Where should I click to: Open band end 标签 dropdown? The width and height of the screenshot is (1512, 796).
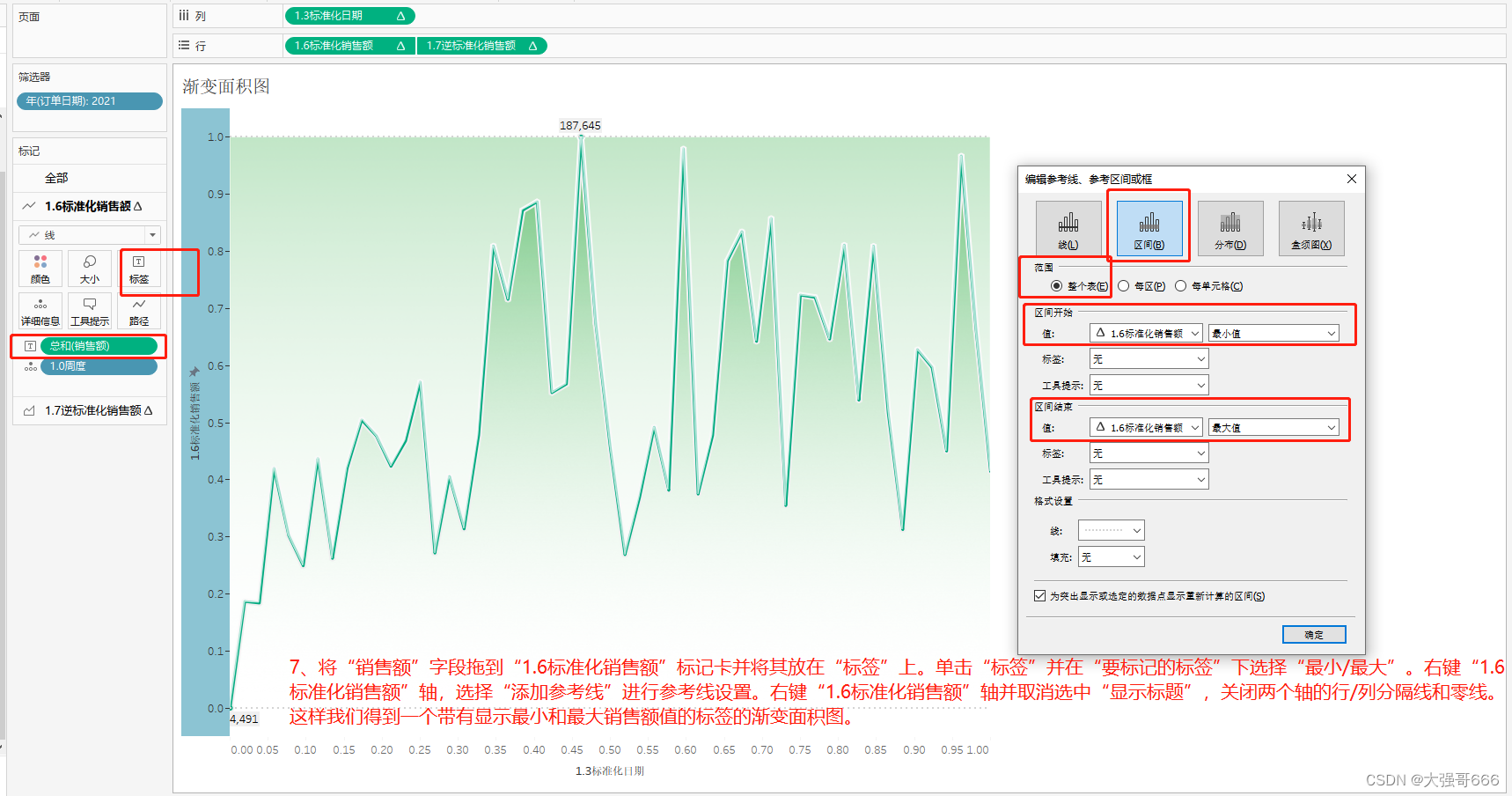[x=1149, y=453]
